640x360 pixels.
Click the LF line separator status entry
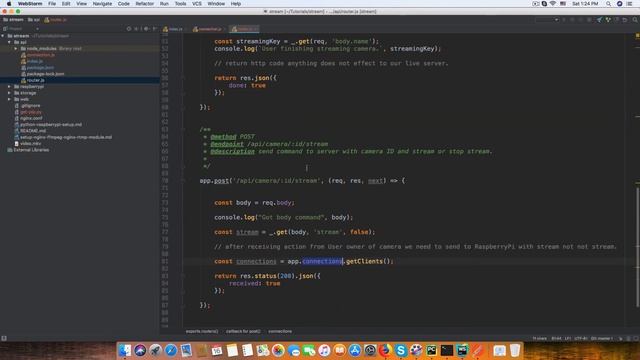[x=568, y=339]
